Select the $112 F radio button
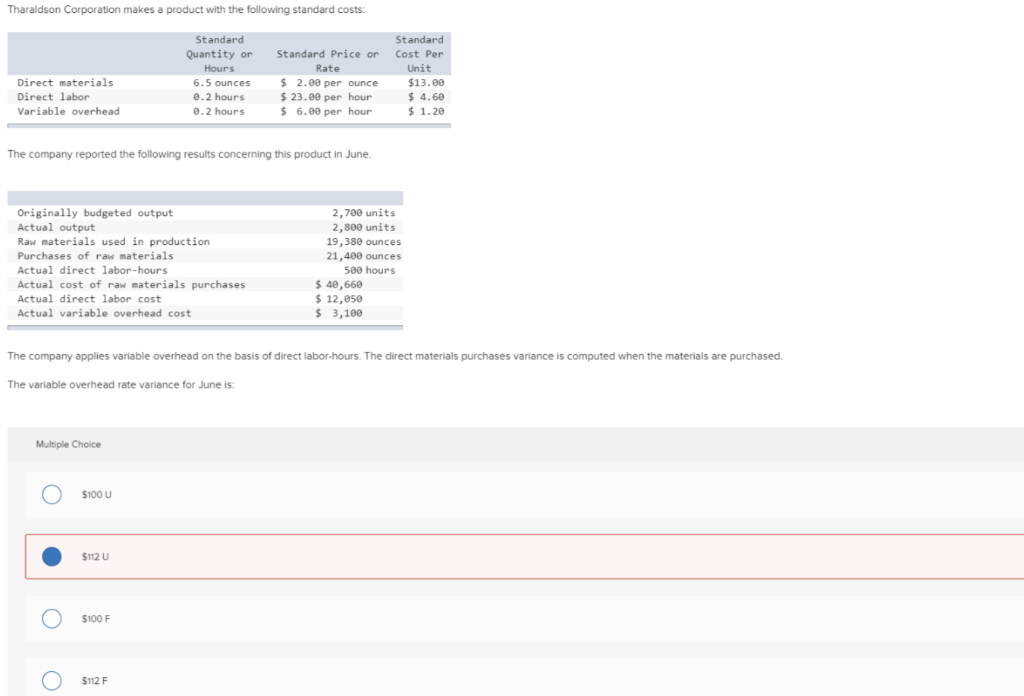This screenshot has width=1024, height=696. 52,680
